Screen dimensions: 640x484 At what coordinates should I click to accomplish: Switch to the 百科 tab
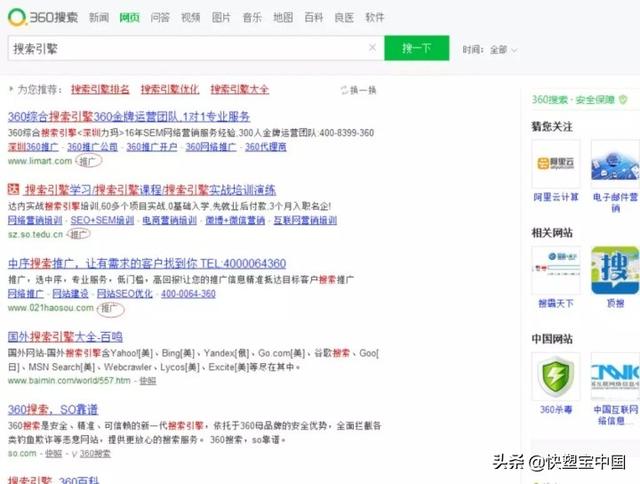pyautogui.click(x=313, y=18)
